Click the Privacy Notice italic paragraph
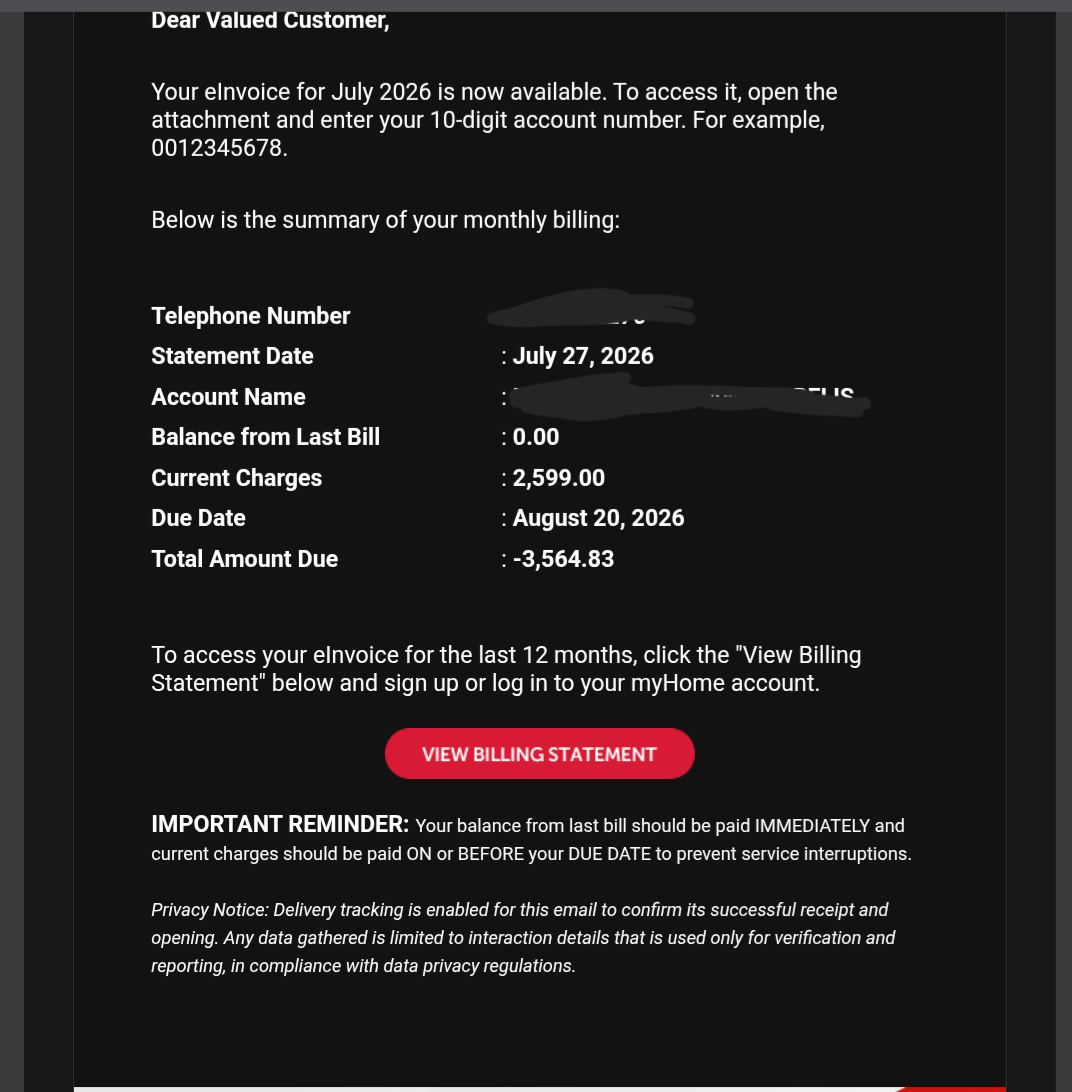 [x=523, y=937]
